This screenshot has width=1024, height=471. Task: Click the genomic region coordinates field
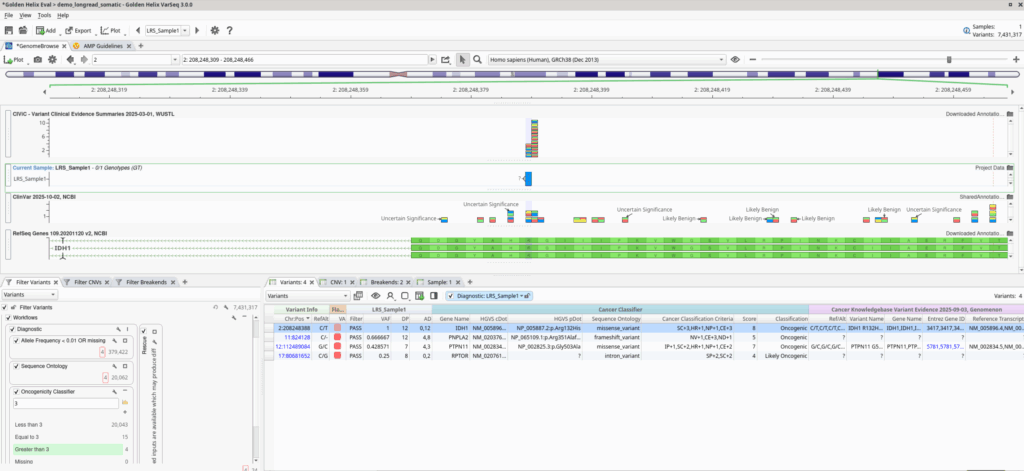coord(304,59)
